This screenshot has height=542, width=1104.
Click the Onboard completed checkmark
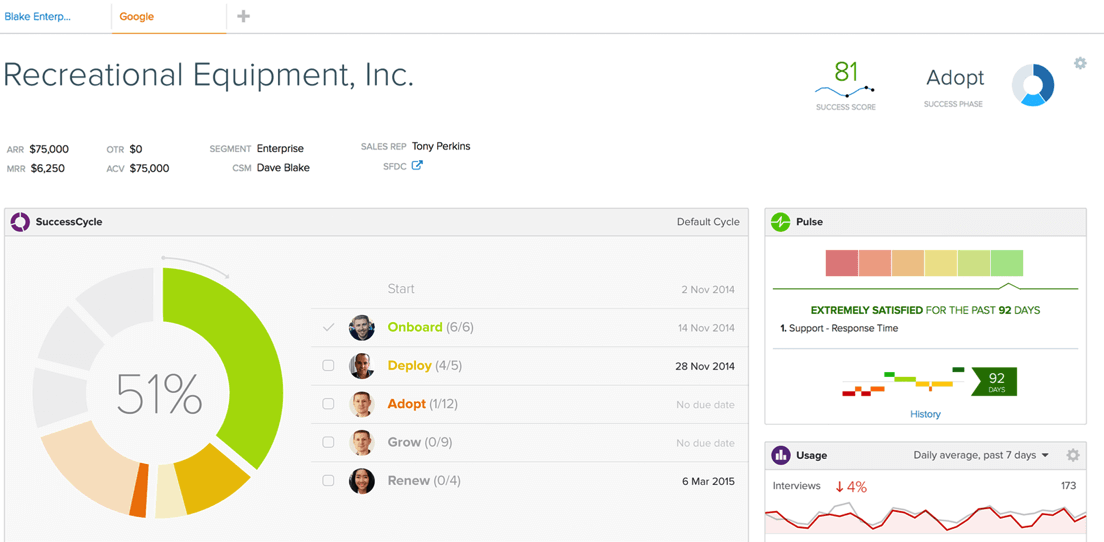(328, 327)
